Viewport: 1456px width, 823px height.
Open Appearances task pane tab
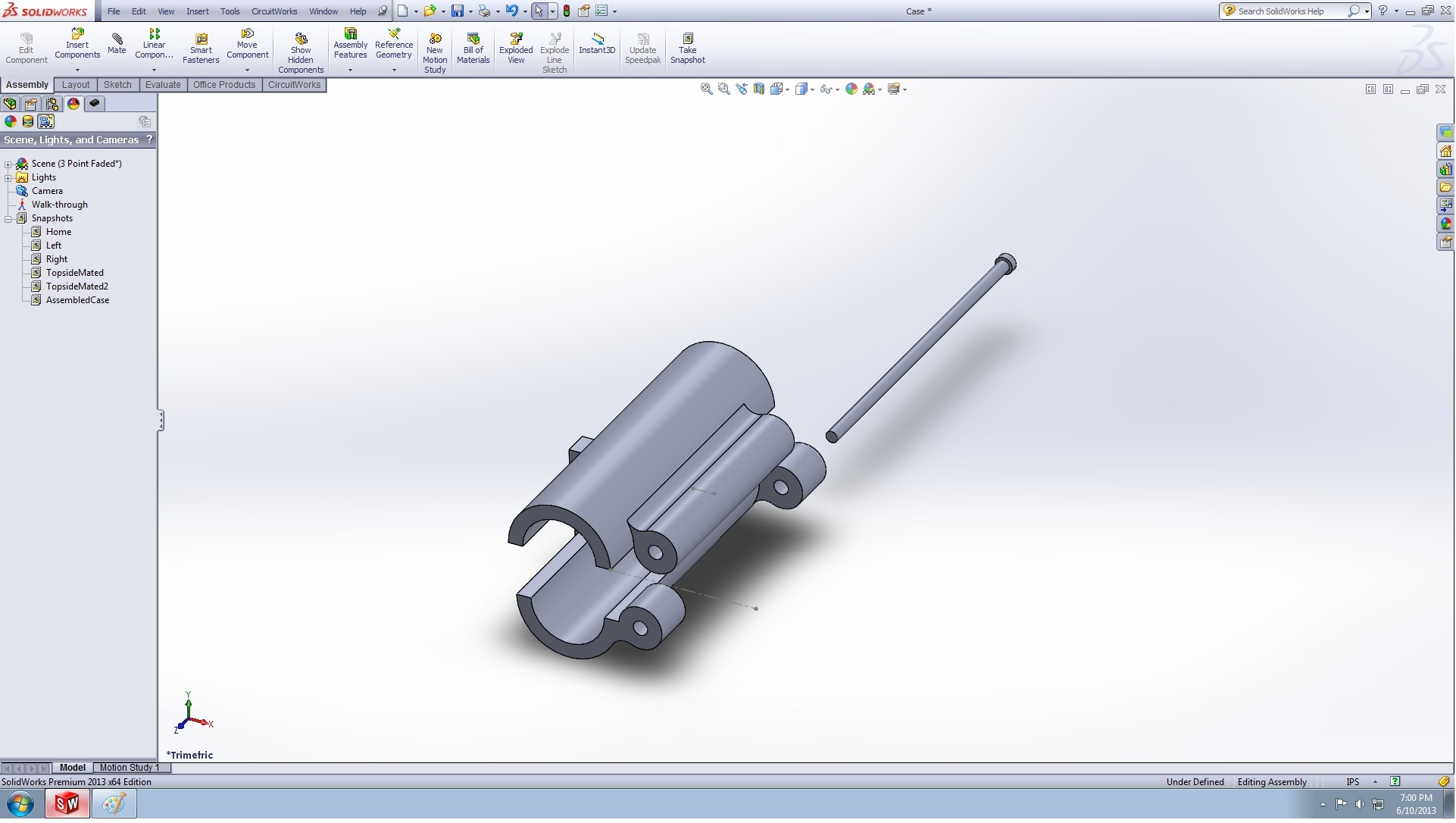click(x=1446, y=224)
